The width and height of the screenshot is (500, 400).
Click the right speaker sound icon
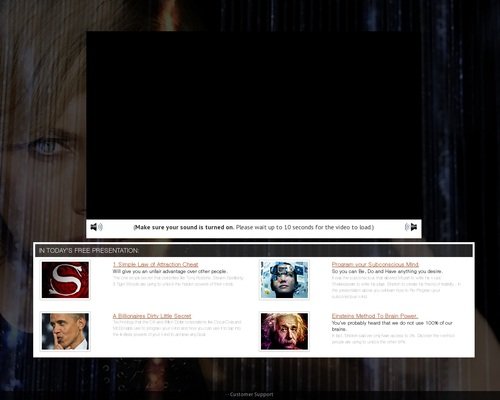click(x=411, y=227)
